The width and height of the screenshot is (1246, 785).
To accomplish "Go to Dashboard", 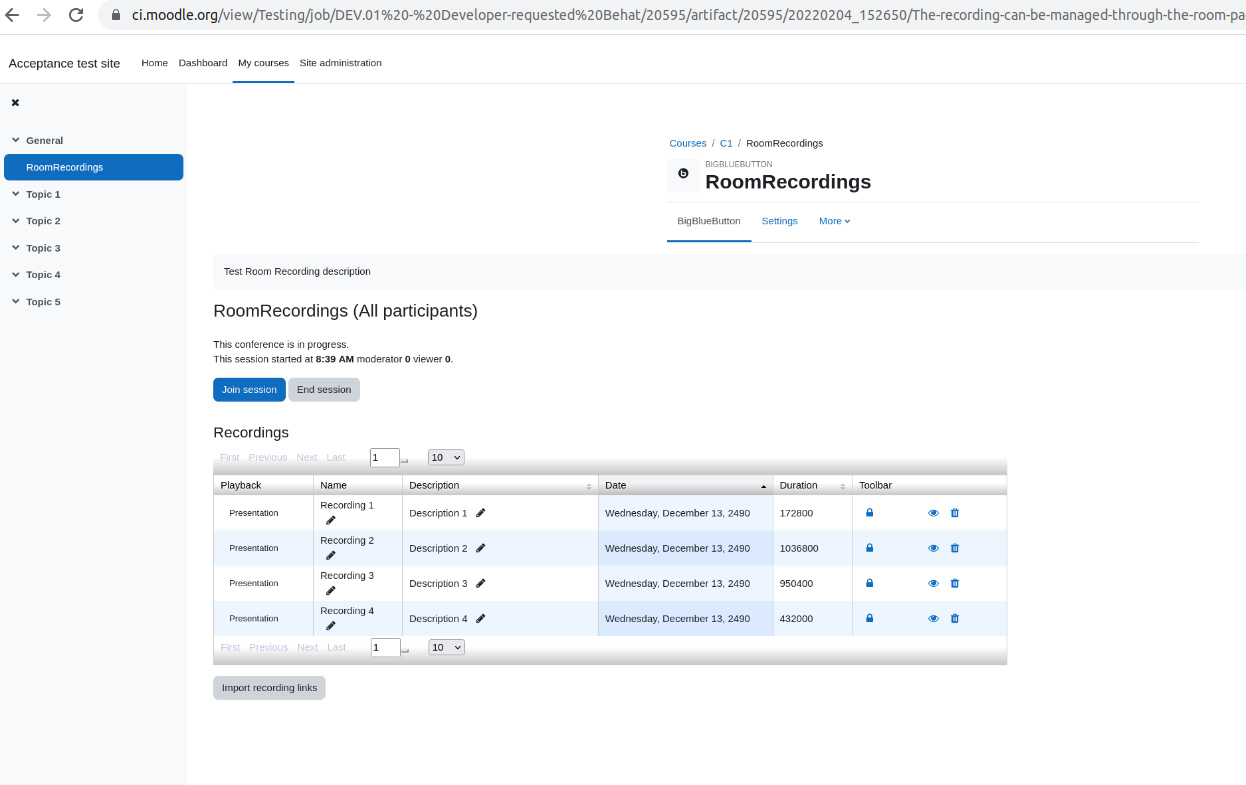I will (203, 62).
